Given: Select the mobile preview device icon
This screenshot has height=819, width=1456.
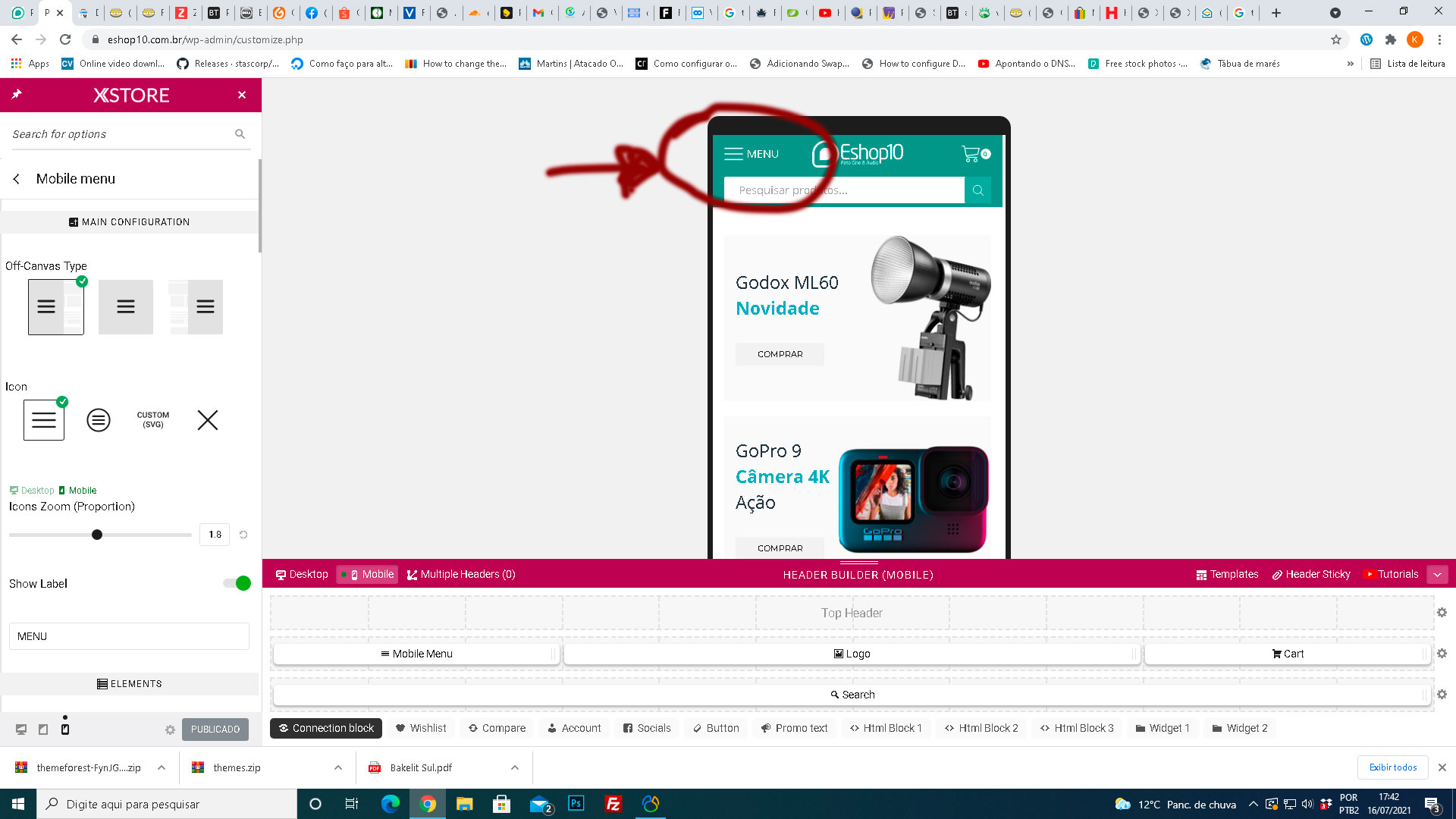Looking at the screenshot, I should (65, 730).
